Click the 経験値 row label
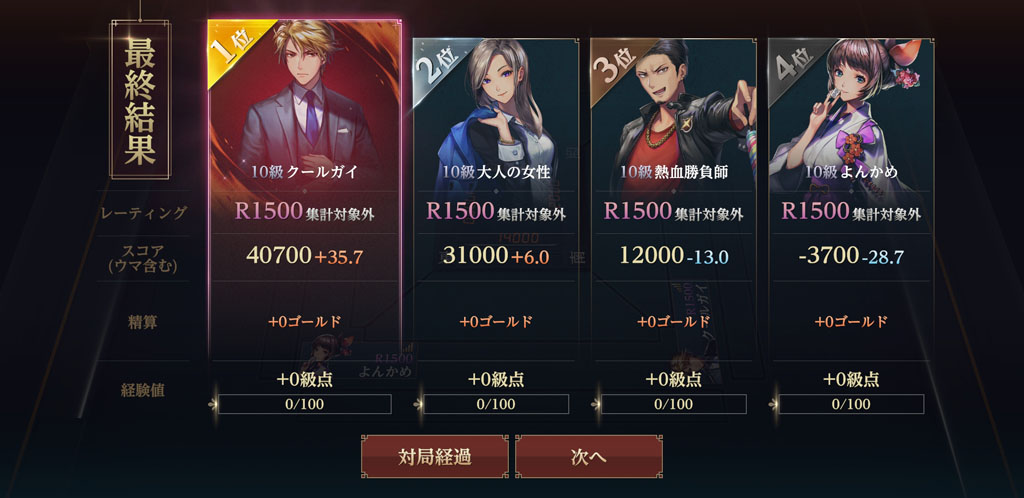Viewport: 1024px width, 498px height. pyautogui.click(x=143, y=390)
